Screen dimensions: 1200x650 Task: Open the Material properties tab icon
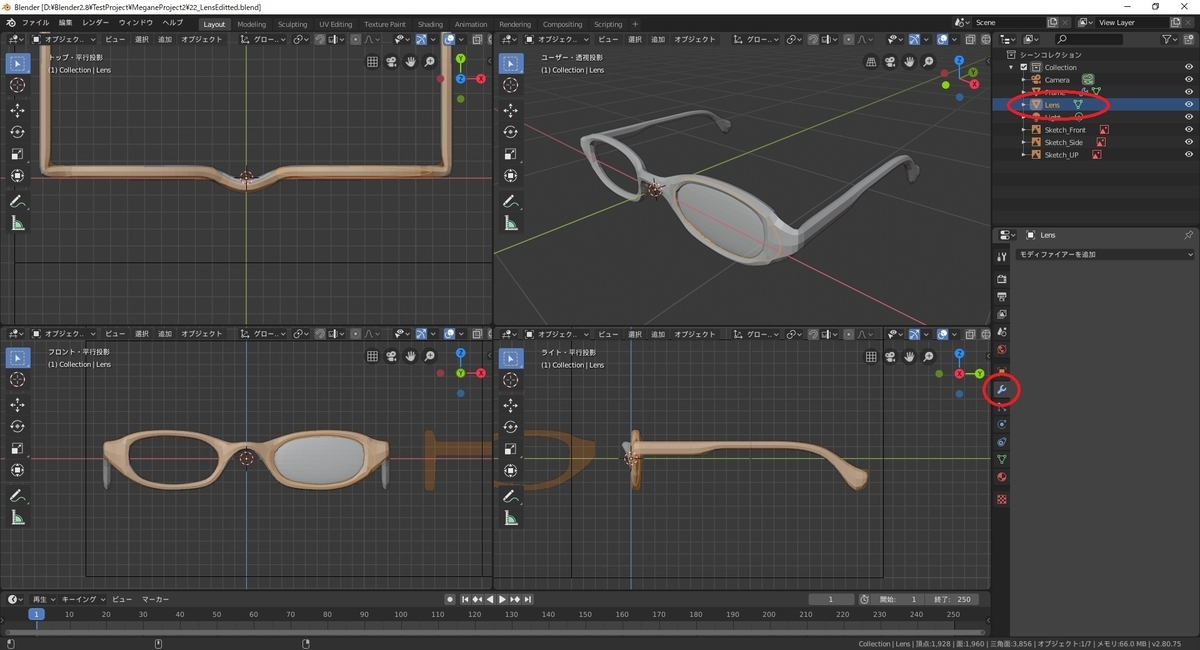click(1002, 477)
